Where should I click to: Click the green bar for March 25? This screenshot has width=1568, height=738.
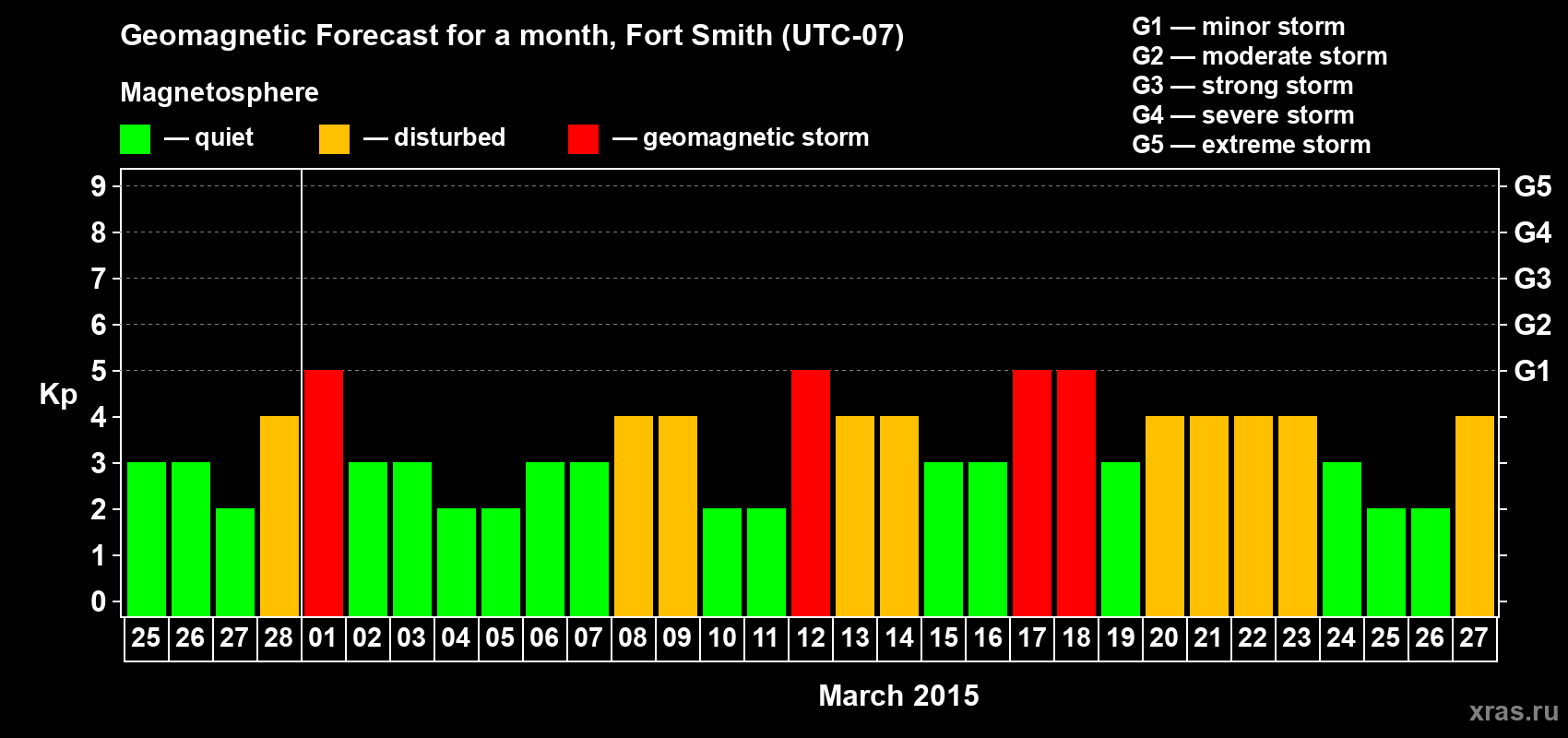click(x=1386, y=562)
